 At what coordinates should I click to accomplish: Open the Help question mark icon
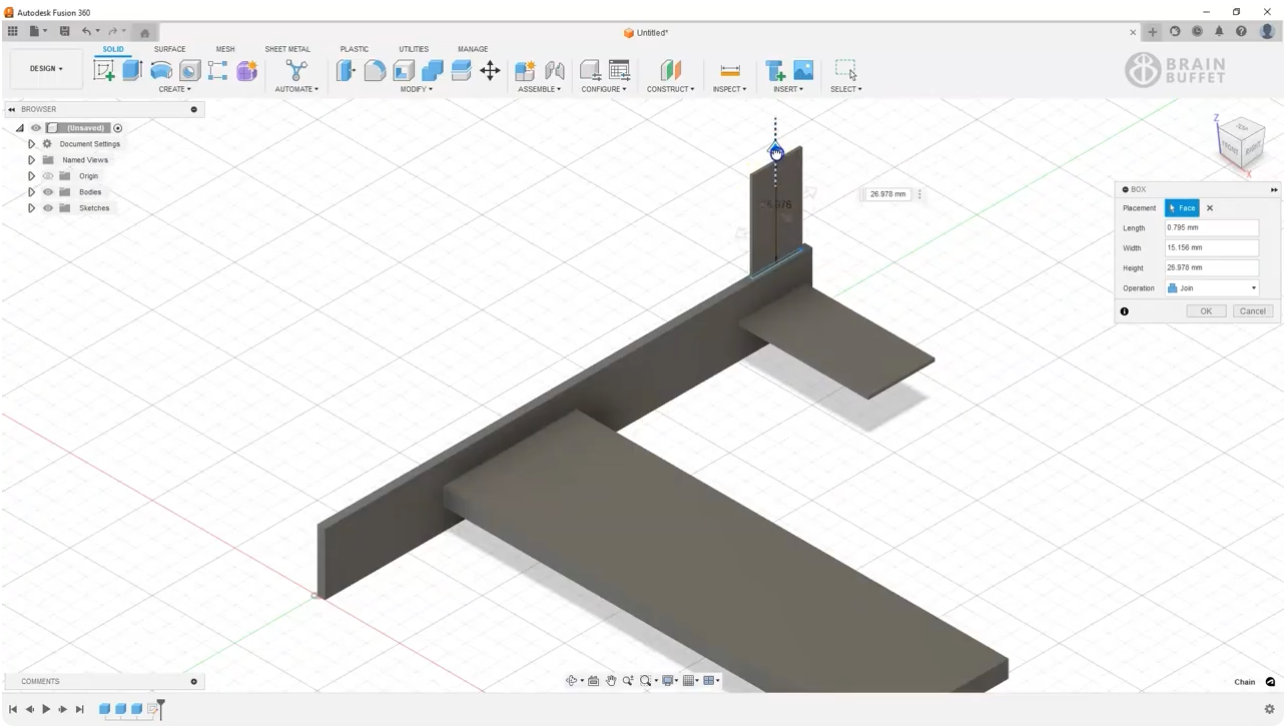tap(1241, 32)
